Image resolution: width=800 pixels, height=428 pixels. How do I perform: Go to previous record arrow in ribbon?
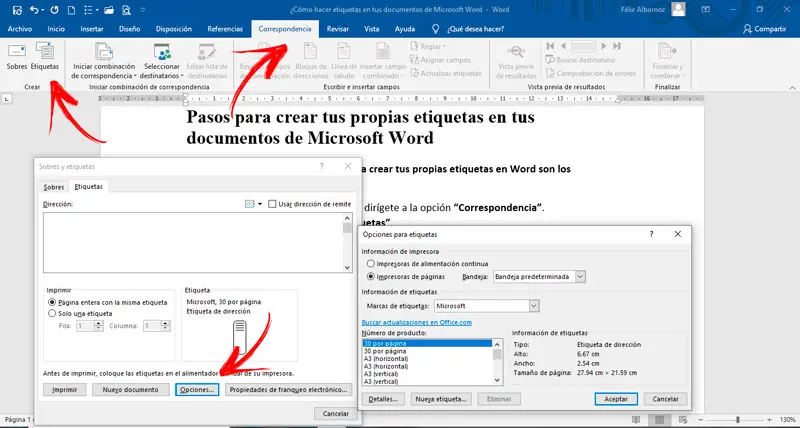[563, 46]
